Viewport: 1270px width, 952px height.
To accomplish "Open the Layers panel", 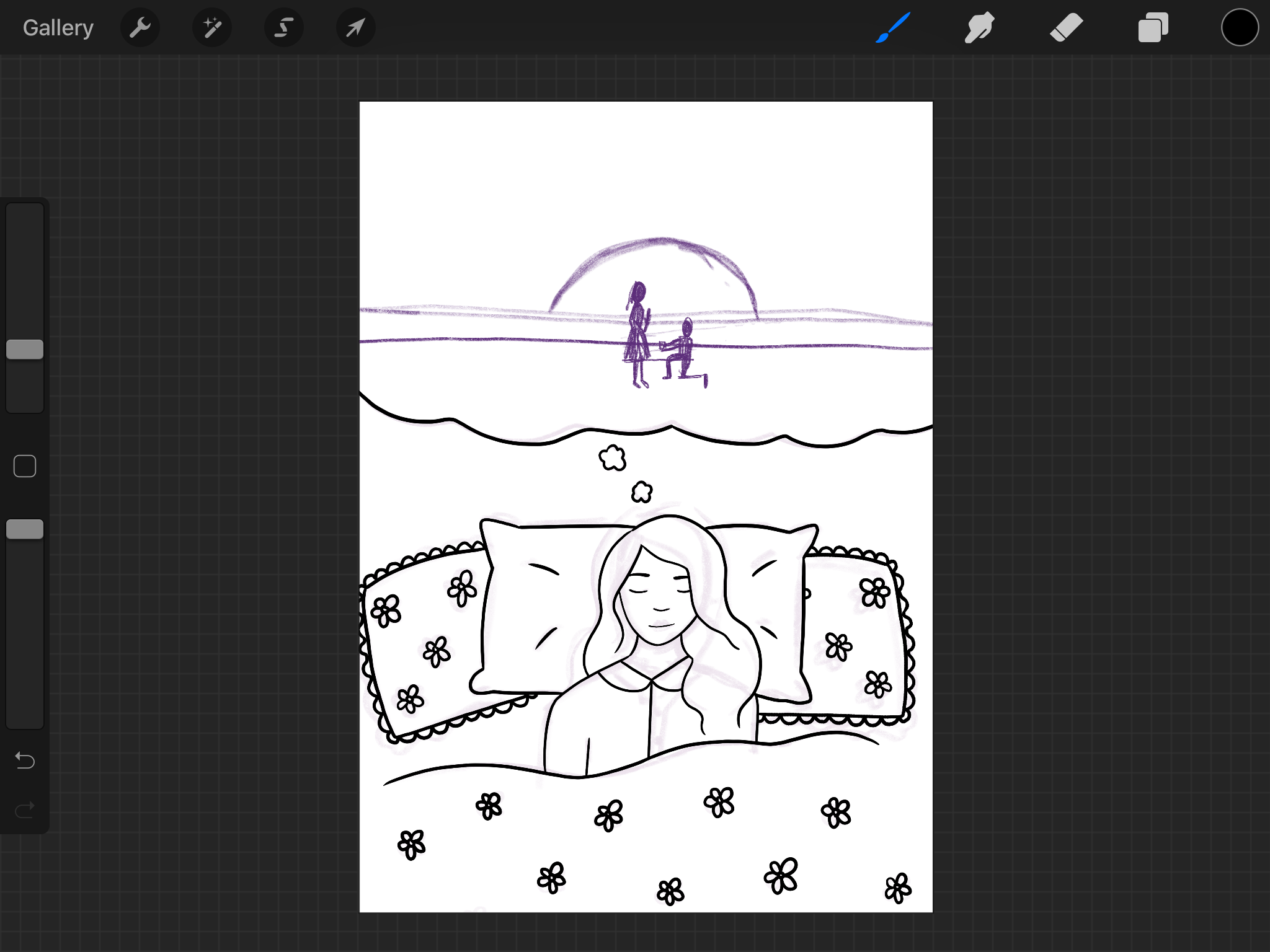I will coord(1153,28).
